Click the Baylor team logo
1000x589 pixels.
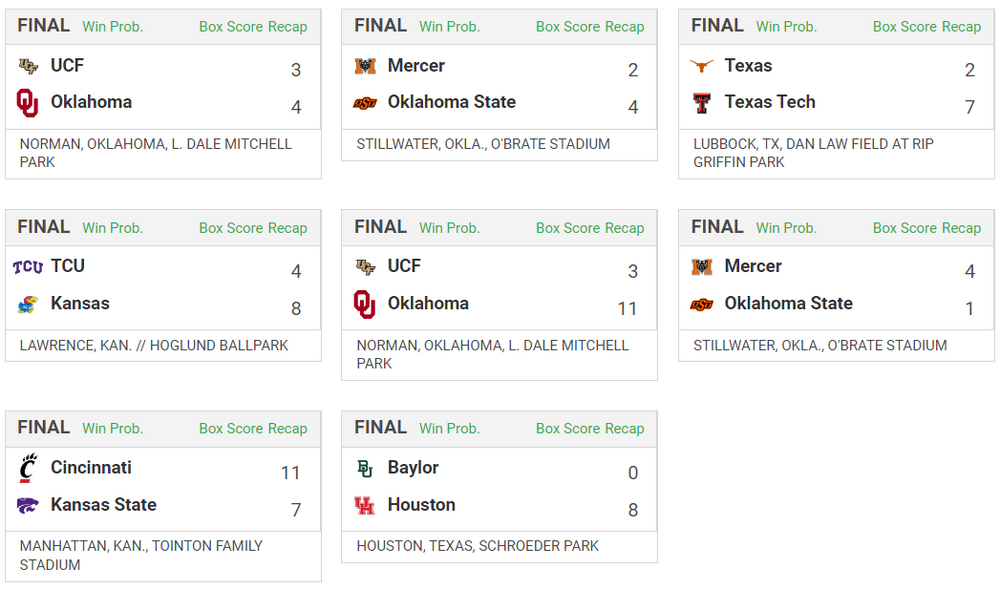pyautogui.click(x=364, y=468)
